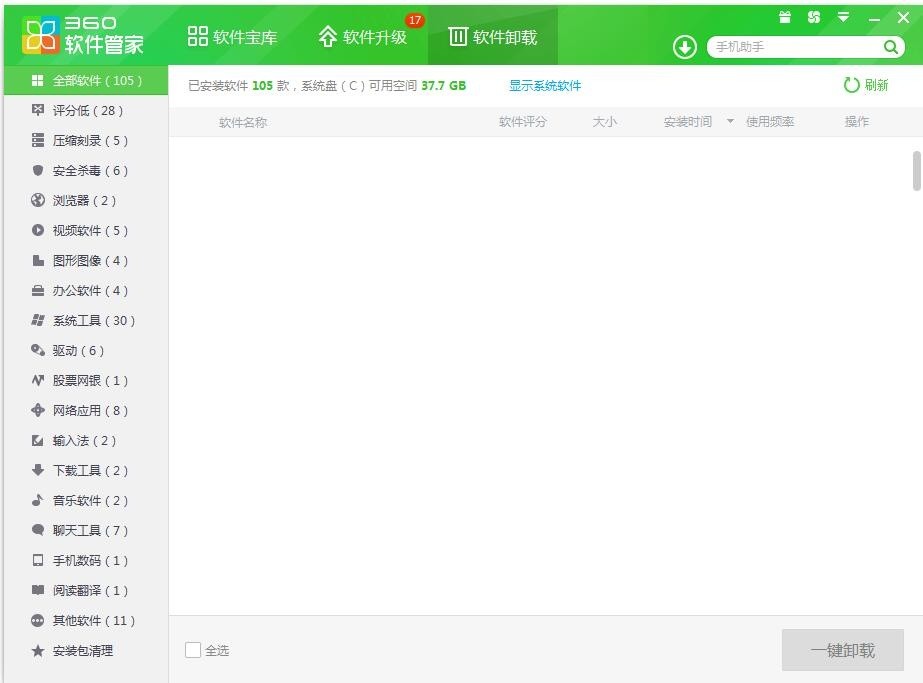Enable the 全选 select-all checkbox
The width and height of the screenshot is (923, 683).
[x=192, y=650]
